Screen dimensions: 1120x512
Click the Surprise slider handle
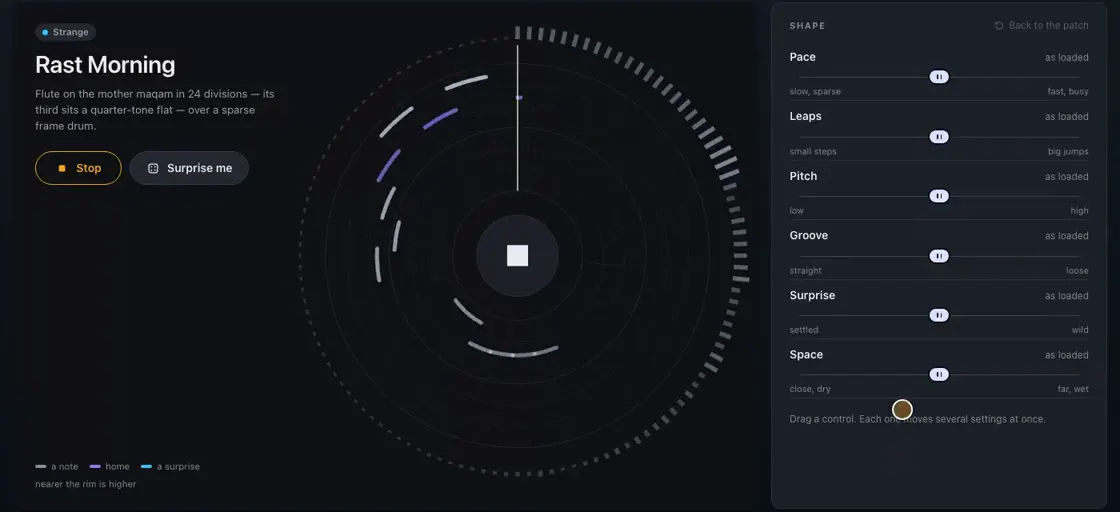(939, 315)
